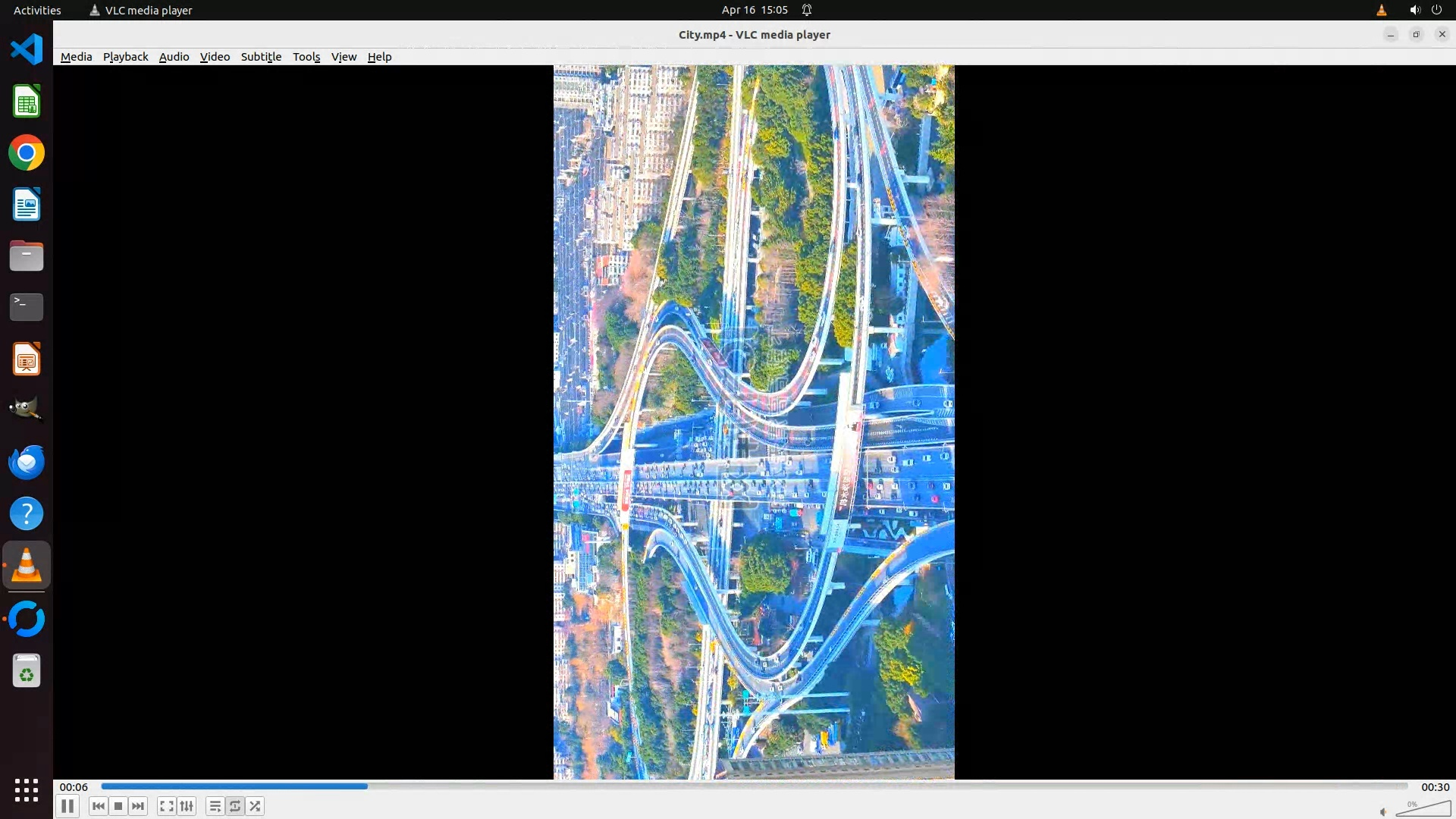Click the elapsed time label 00:06
This screenshot has width=1456, height=819.
point(74,787)
